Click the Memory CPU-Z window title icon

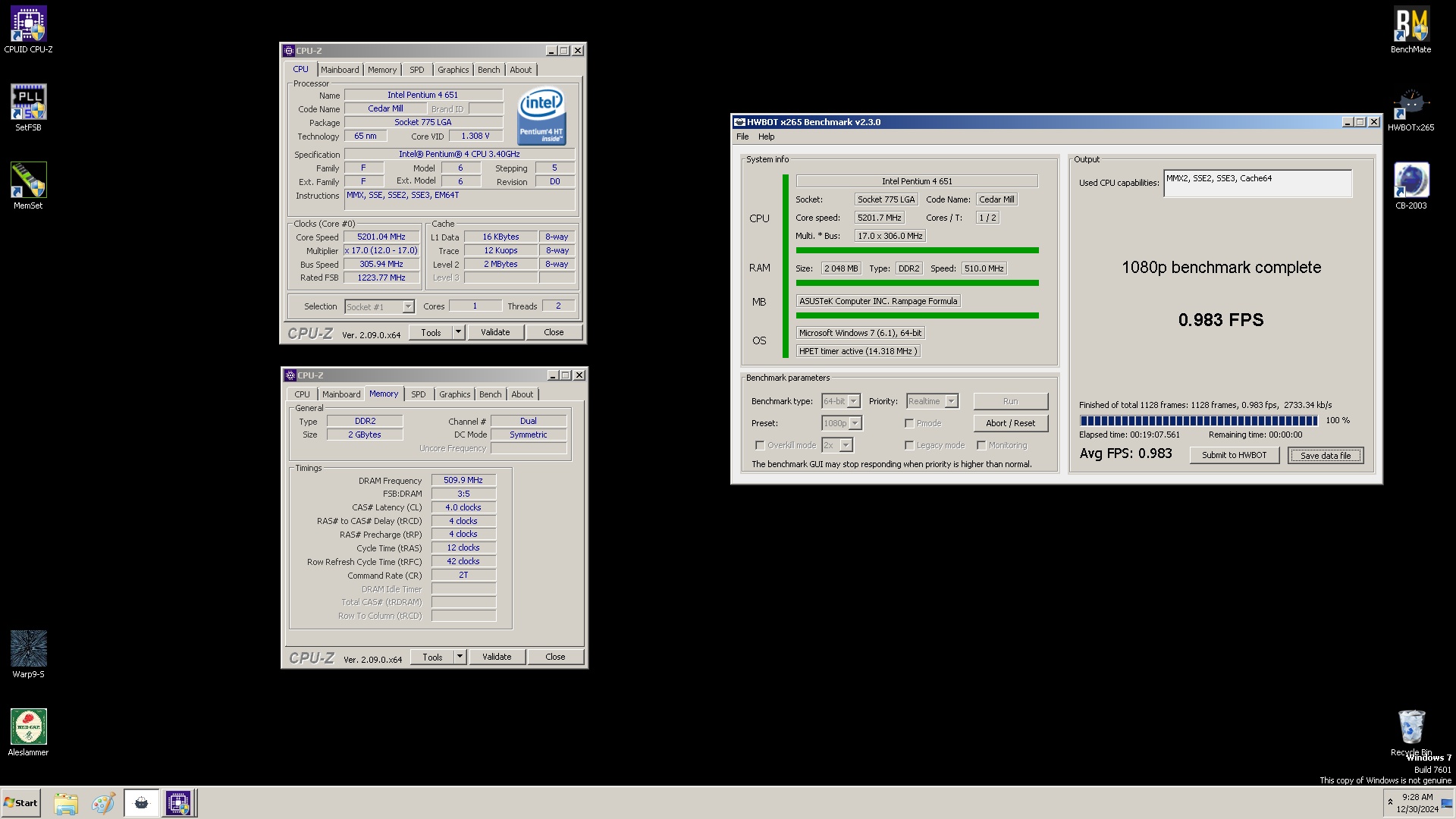(290, 375)
